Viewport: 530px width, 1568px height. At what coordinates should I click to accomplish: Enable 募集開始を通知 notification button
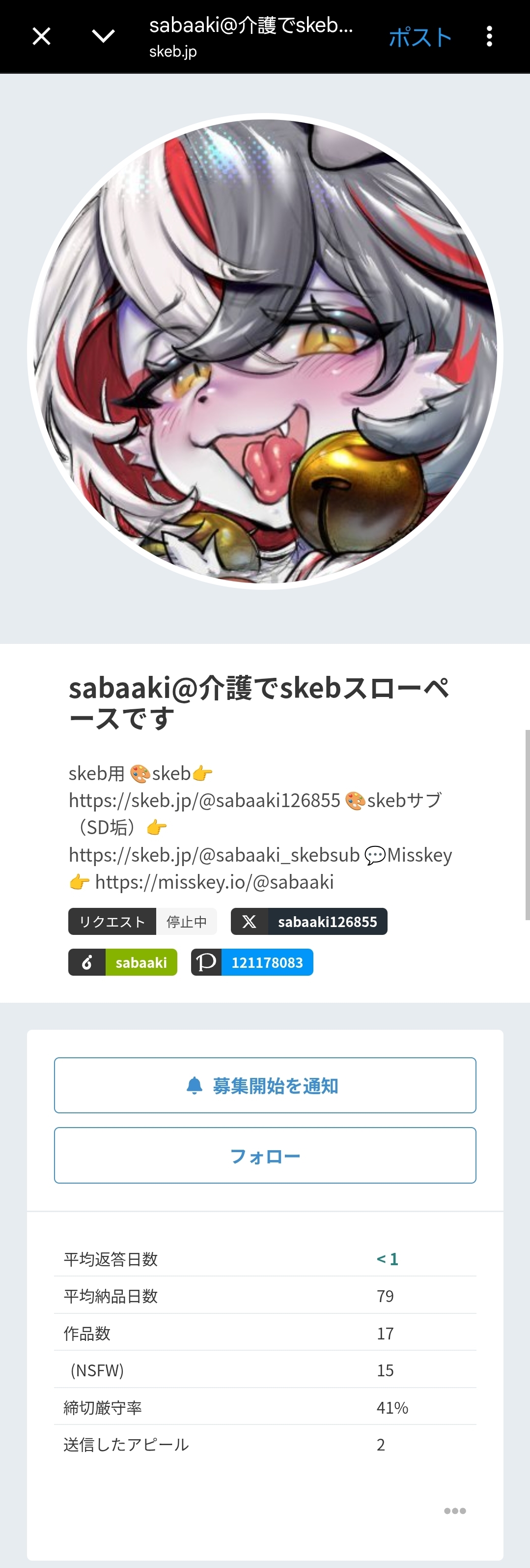pyautogui.click(x=265, y=1085)
